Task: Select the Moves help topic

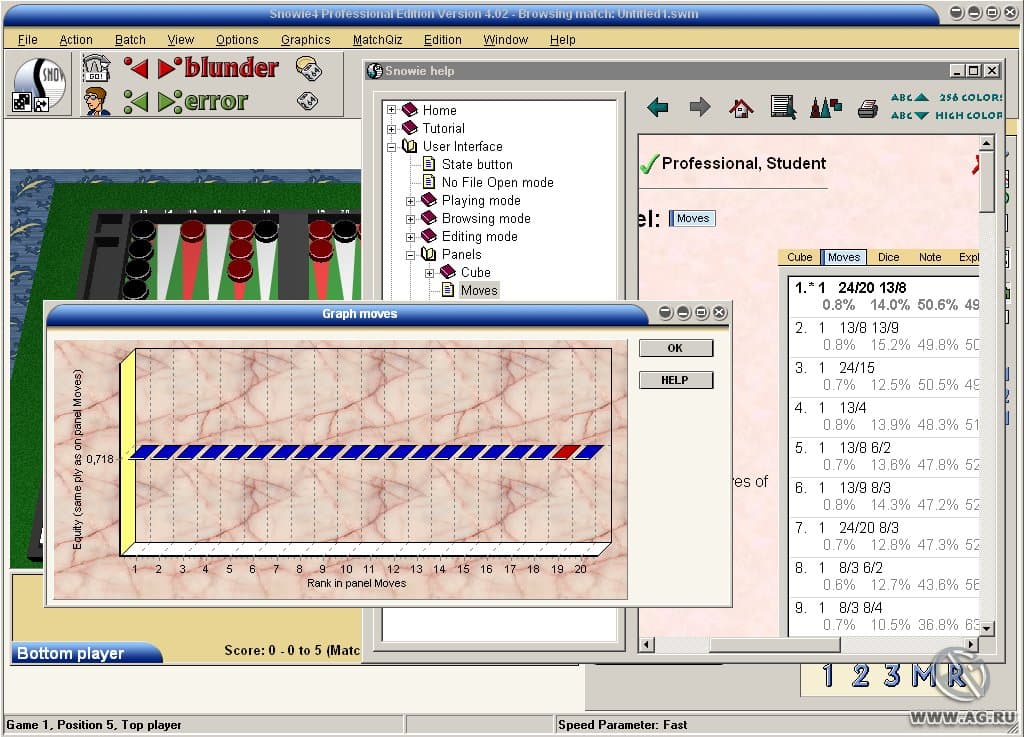Action: [479, 290]
